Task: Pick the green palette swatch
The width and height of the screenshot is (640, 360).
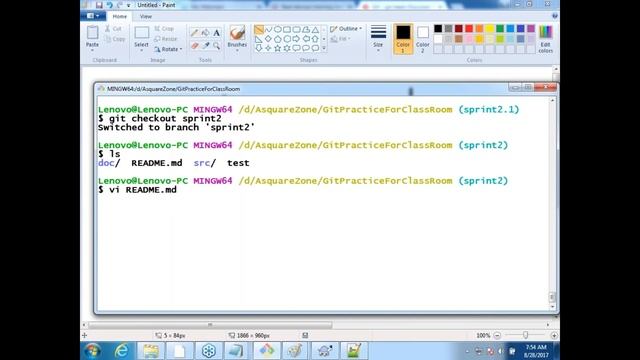Action: coord(500,29)
